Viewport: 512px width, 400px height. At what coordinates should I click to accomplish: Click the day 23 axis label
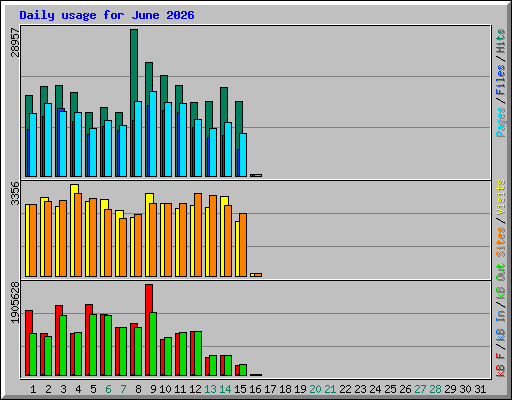point(360,389)
